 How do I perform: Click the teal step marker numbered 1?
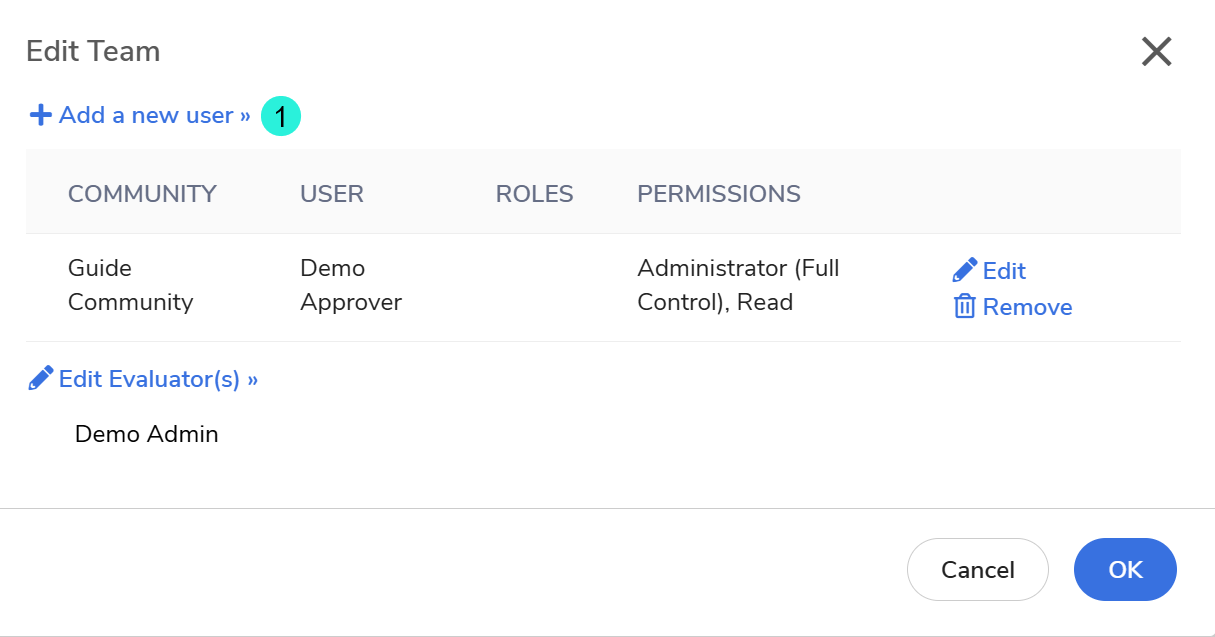[281, 117]
